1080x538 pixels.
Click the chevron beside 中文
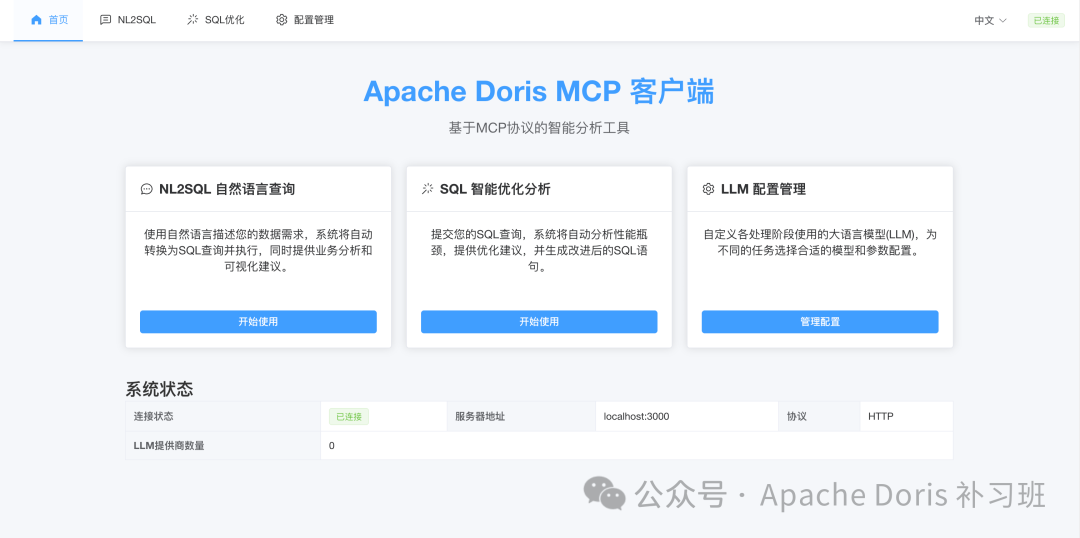tap(1003, 21)
